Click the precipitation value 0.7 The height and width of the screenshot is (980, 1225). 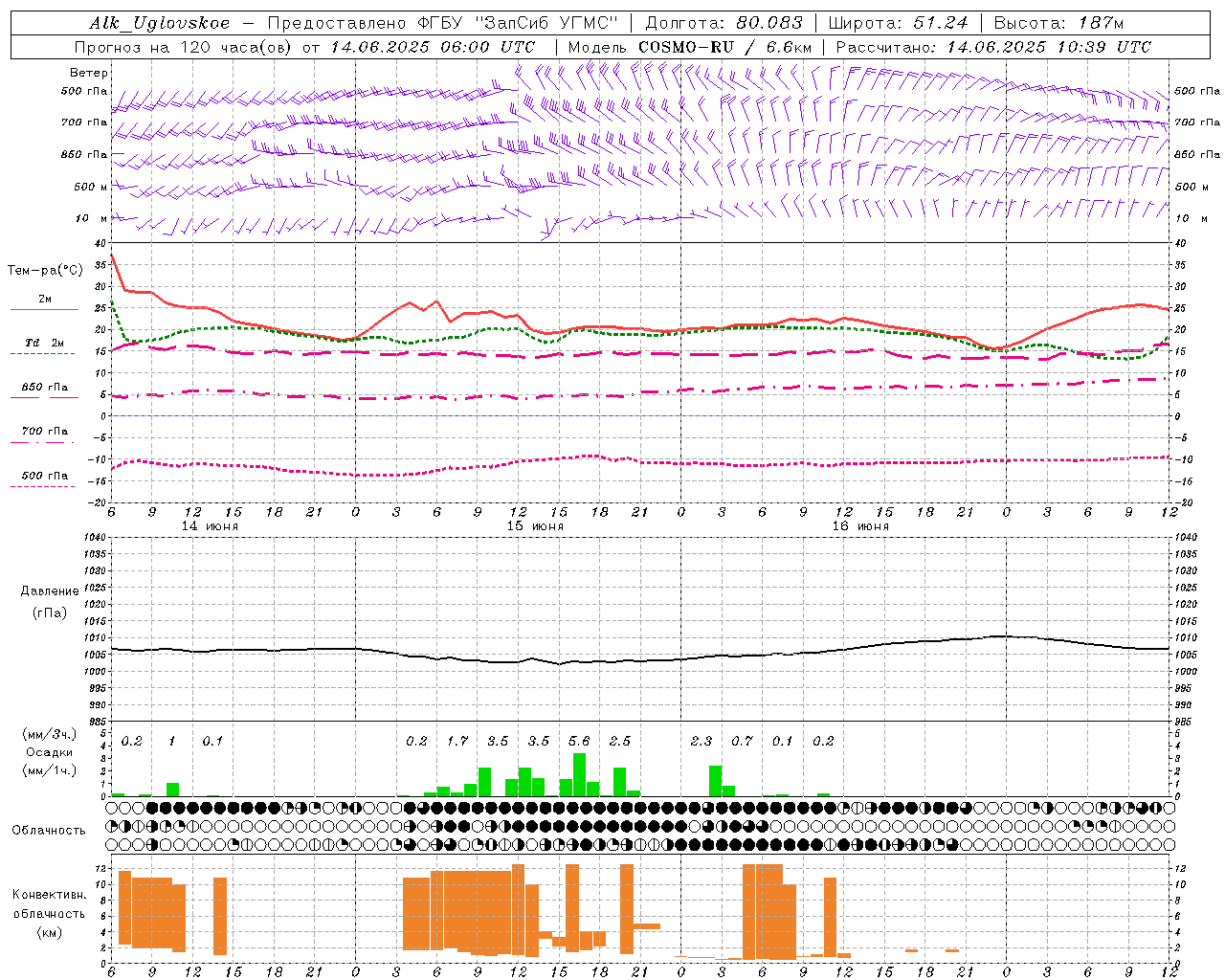click(x=742, y=741)
